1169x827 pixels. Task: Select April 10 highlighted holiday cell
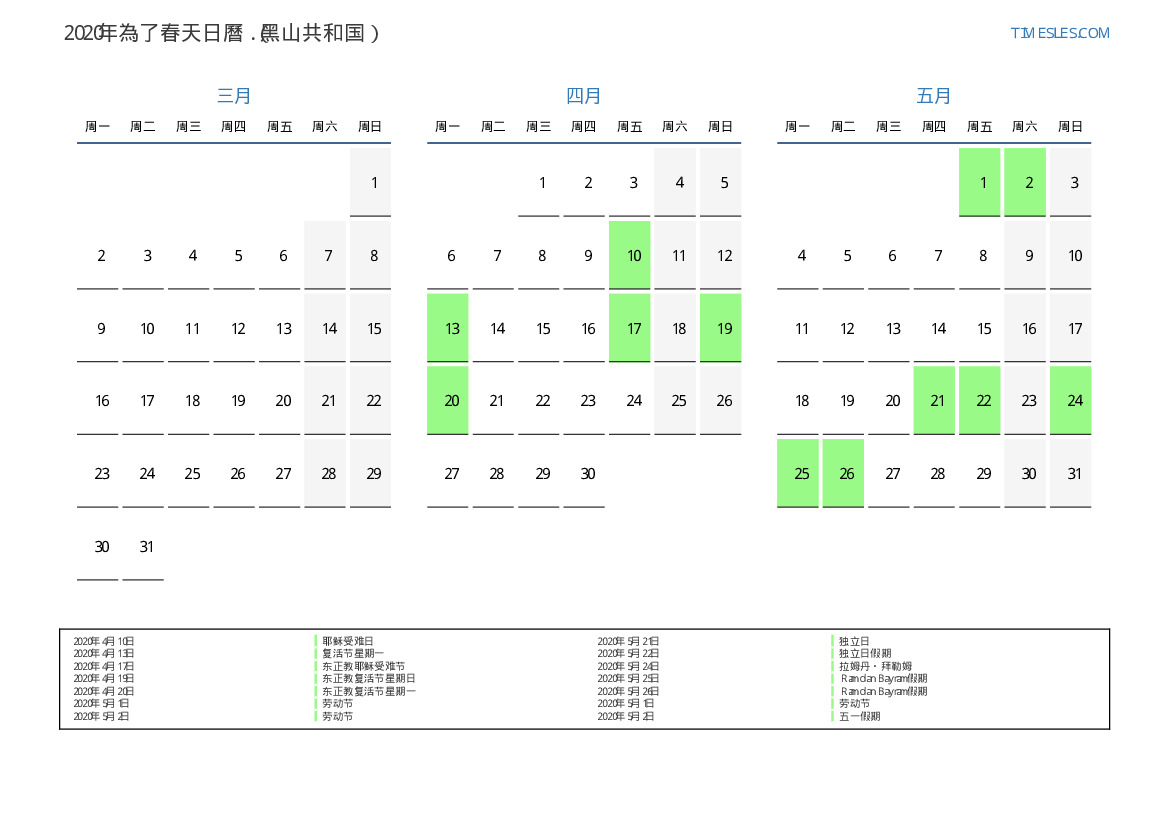coord(630,255)
